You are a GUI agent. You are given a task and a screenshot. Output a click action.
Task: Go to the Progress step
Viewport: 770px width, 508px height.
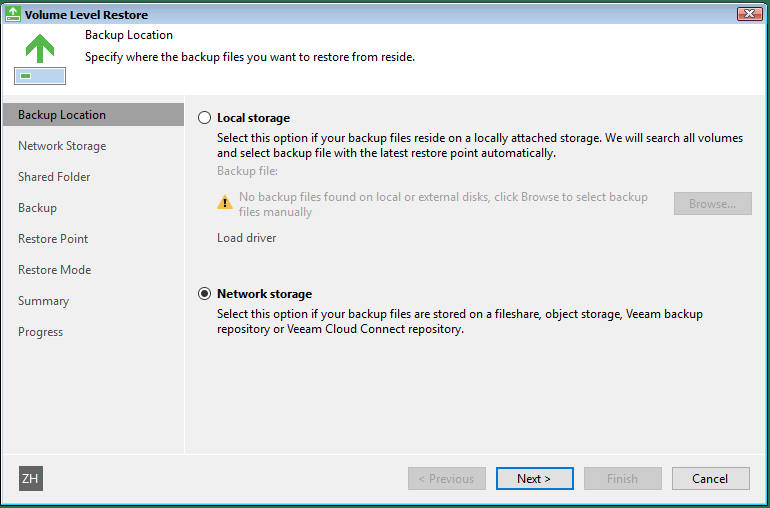click(40, 332)
